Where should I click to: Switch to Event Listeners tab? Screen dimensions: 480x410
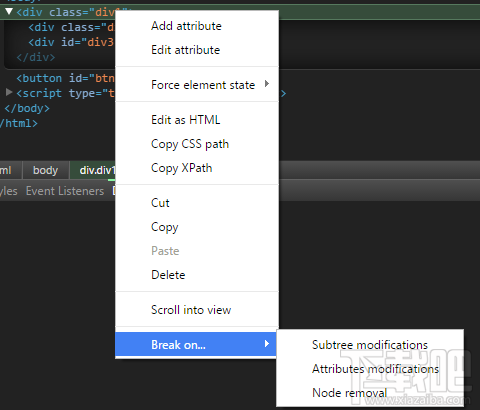click(65, 191)
